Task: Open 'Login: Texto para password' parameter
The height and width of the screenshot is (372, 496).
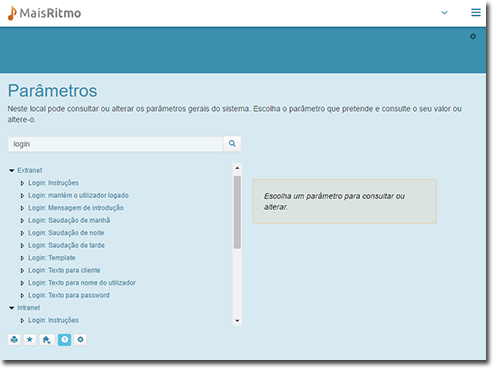Action: tap(69, 295)
